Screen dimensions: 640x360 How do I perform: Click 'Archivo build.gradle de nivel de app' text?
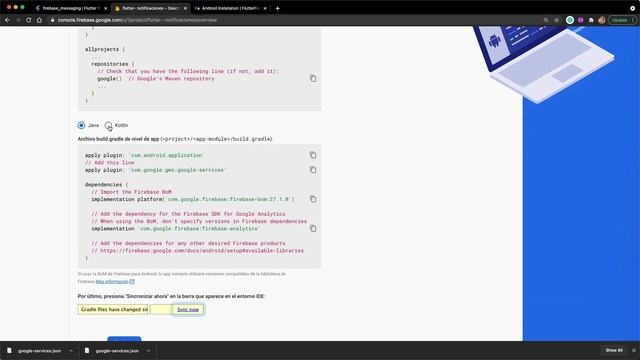tap(118, 139)
